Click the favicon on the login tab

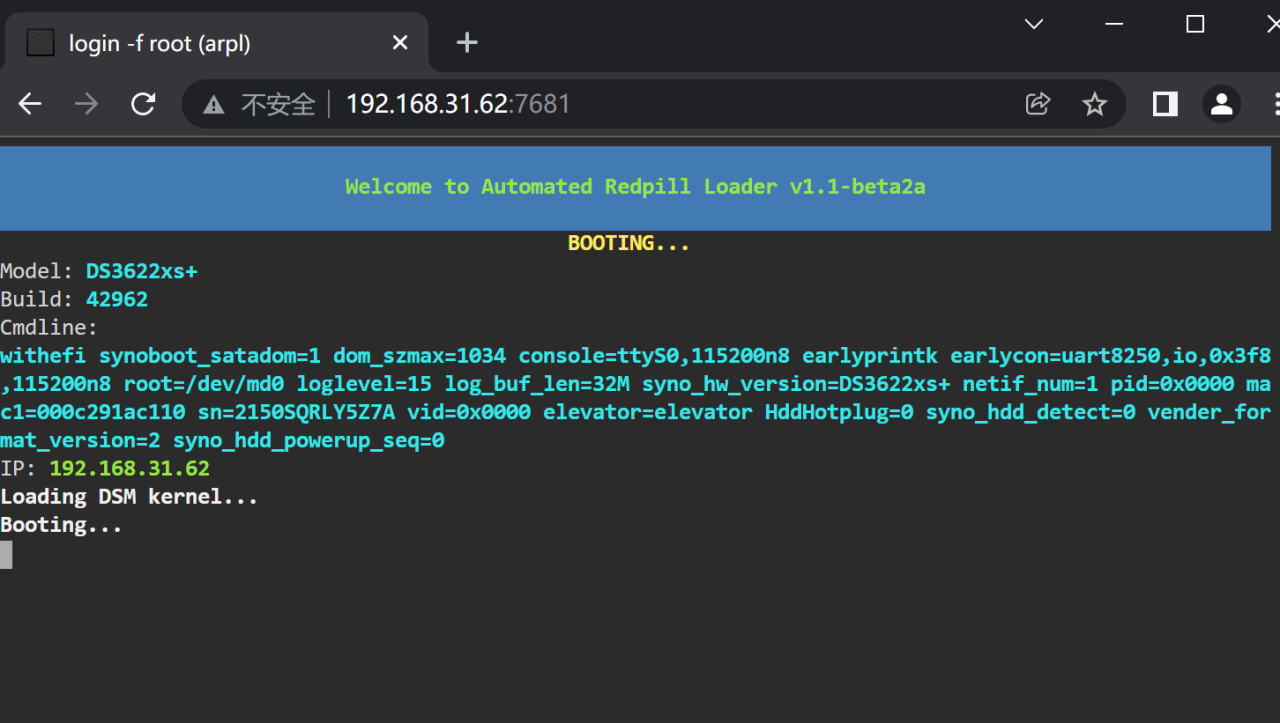(39, 42)
